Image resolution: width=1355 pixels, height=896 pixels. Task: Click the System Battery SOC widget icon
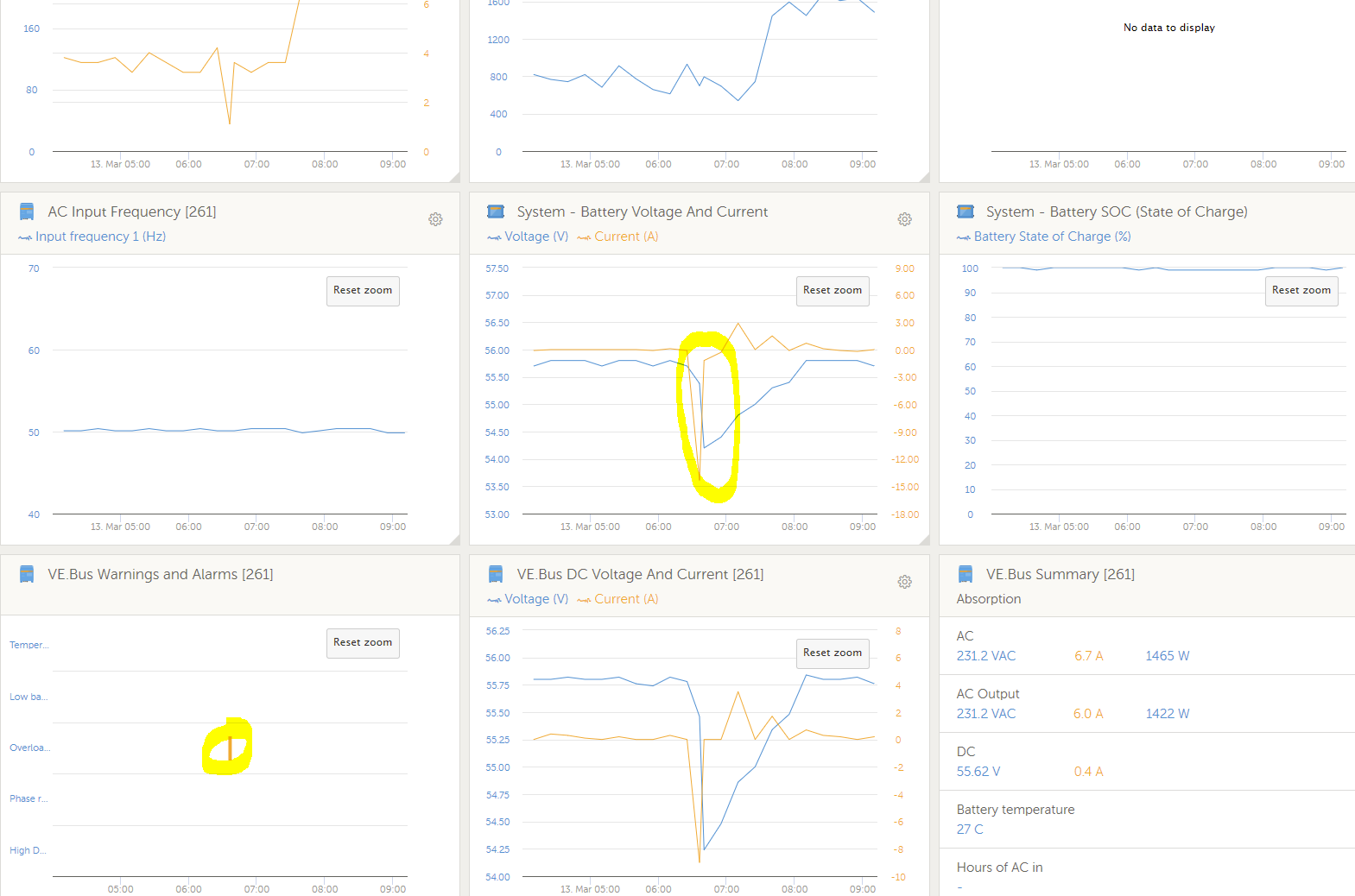pyautogui.click(x=966, y=211)
